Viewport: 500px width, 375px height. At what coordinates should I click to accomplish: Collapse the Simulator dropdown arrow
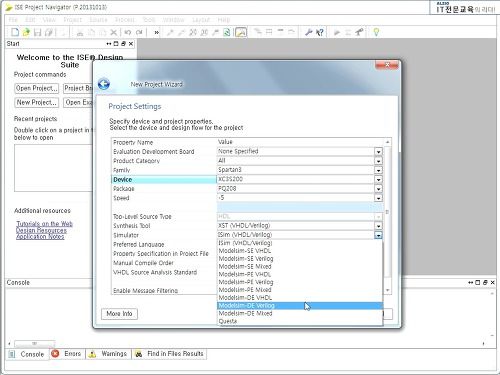378,235
